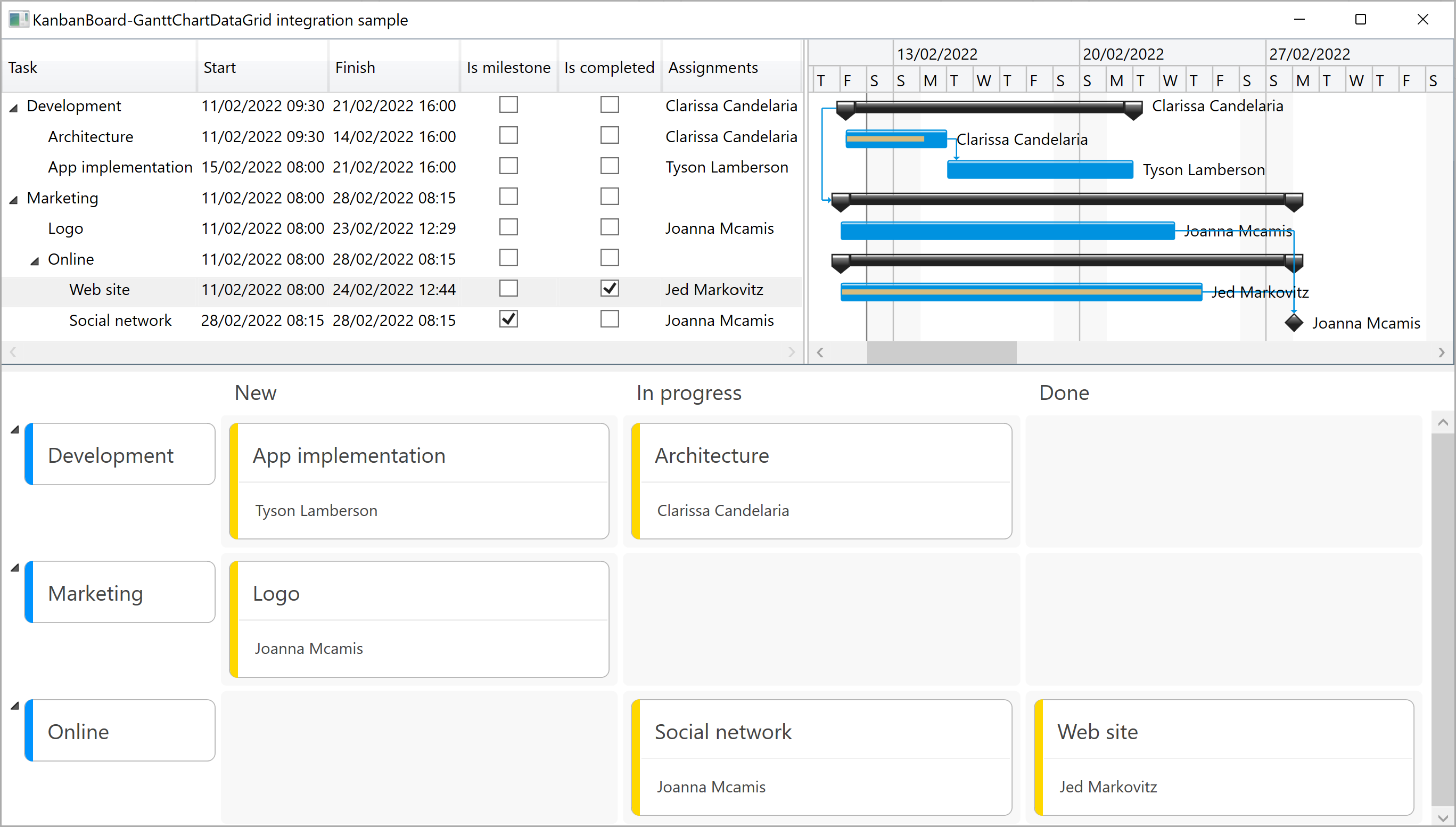Uncheck Is completed for Web site

coord(609,288)
